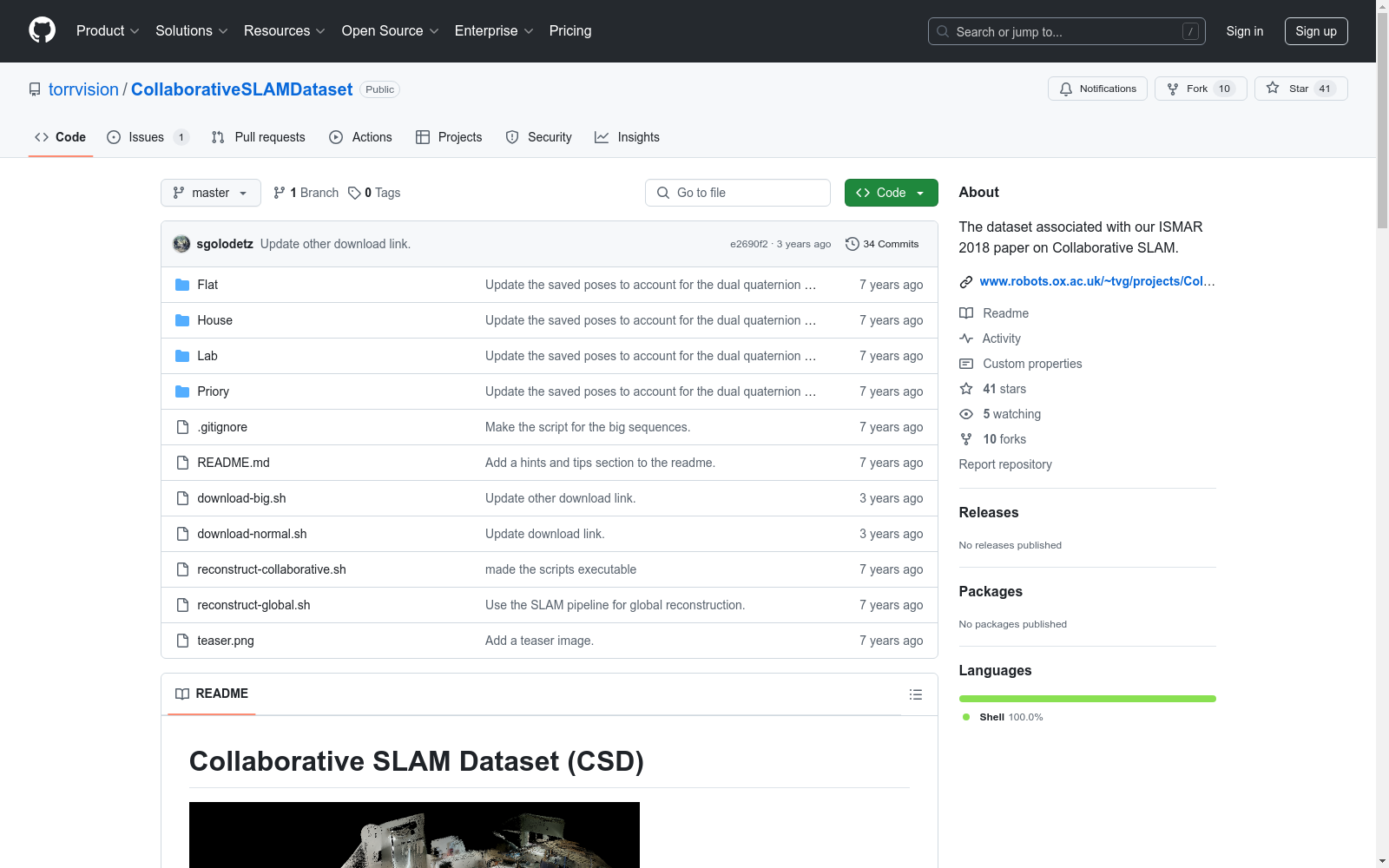Expand the Product menu
The width and height of the screenshot is (1389, 868).
[108, 30]
